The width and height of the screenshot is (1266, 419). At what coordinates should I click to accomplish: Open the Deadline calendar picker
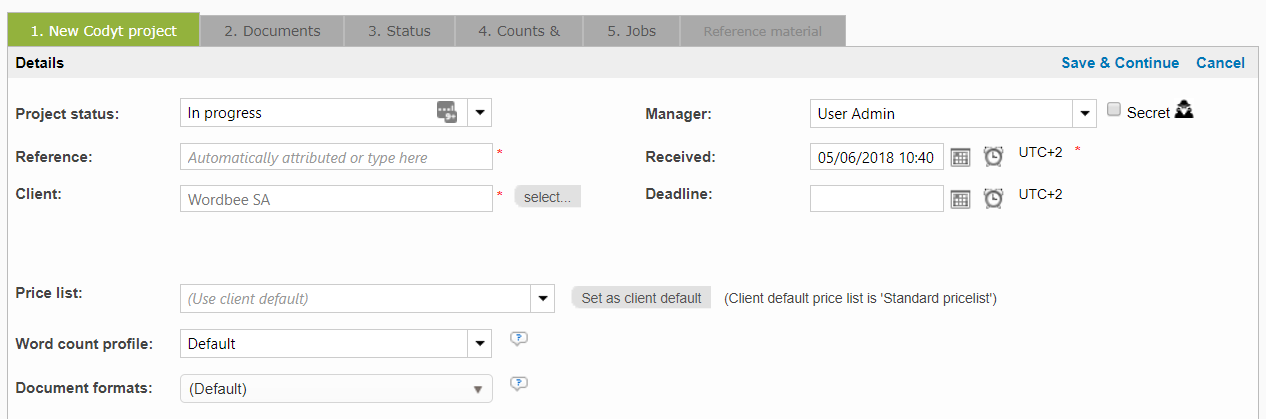[x=960, y=199]
